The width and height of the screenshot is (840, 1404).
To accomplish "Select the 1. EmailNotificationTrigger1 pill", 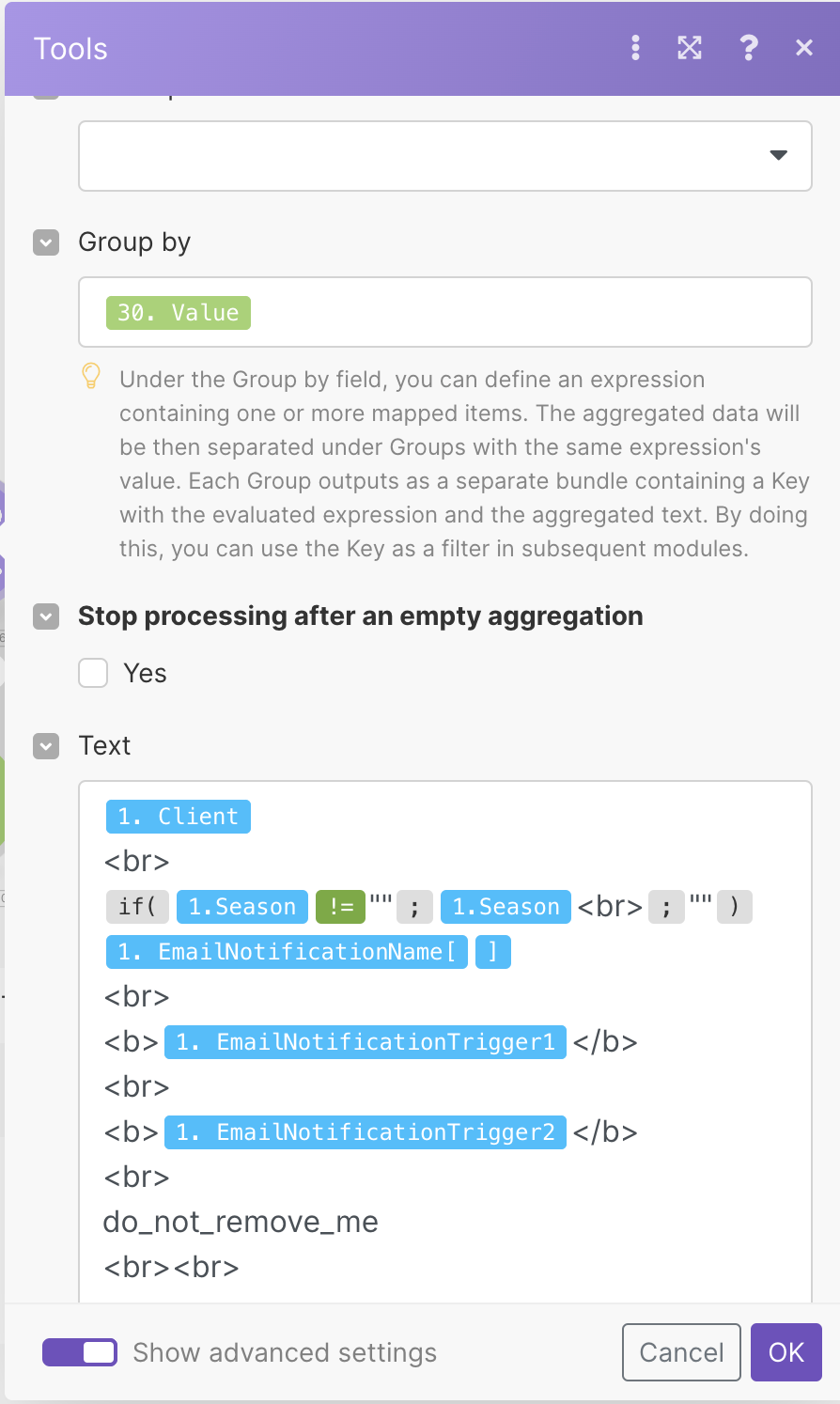I will (366, 1042).
